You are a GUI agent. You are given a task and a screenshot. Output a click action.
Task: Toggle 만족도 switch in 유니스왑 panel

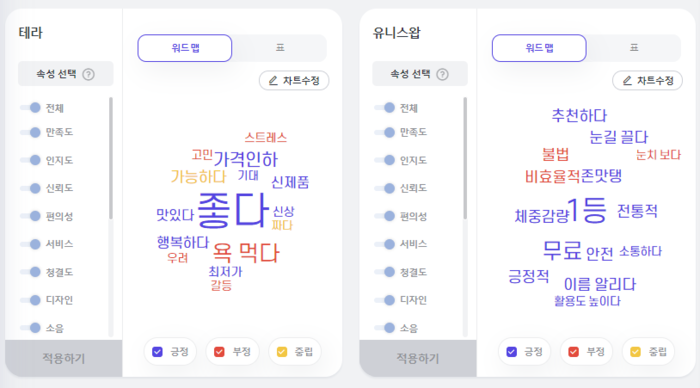pyautogui.click(x=385, y=132)
